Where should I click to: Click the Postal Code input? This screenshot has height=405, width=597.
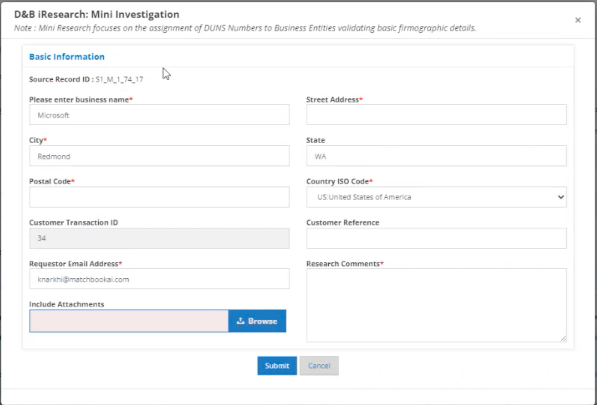click(x=159, y=197)
